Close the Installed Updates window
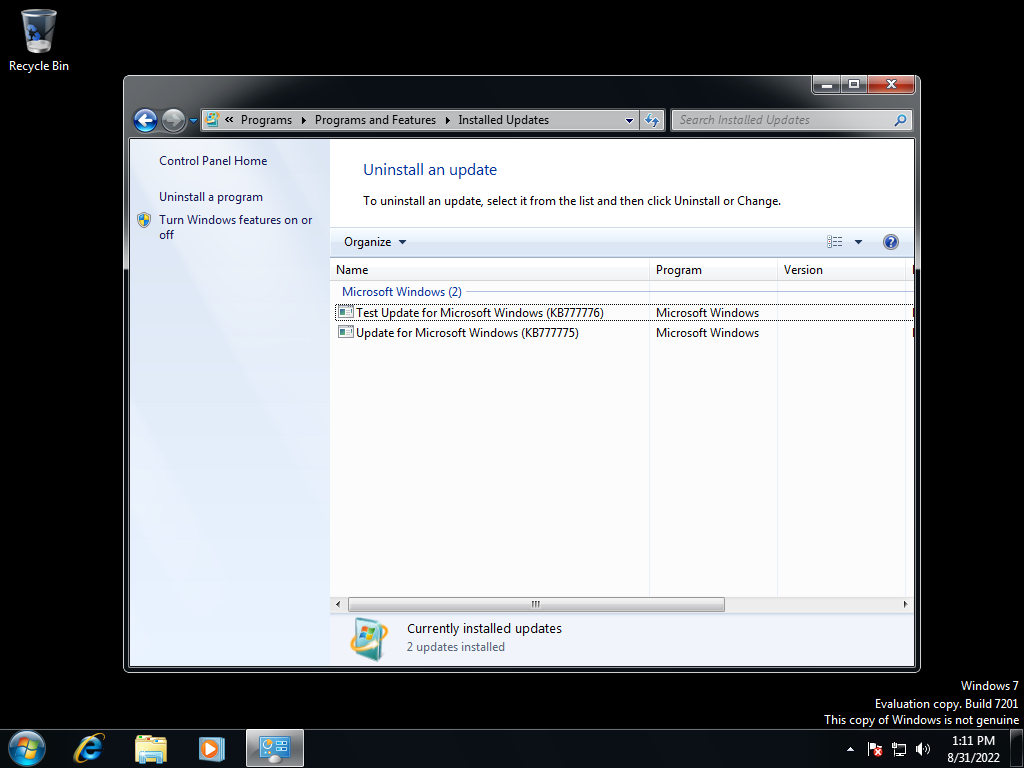This screenshot has width=1024, height=768. pos(891,85)
